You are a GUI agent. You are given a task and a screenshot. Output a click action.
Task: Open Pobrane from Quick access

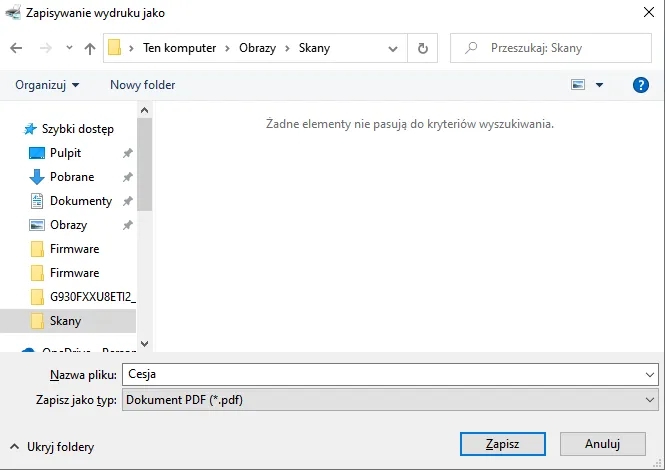pyautogui.click(x=72, y=177)
